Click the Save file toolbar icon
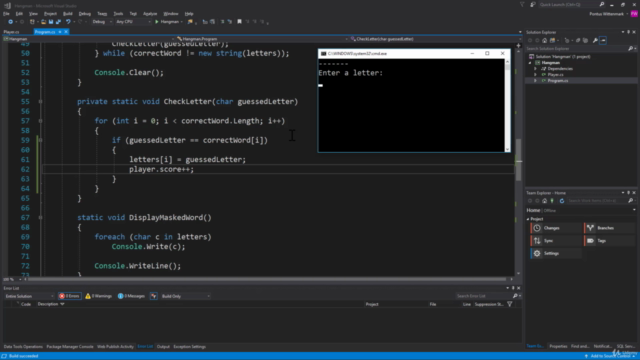The image size is (640, 360). click(51, 22)
